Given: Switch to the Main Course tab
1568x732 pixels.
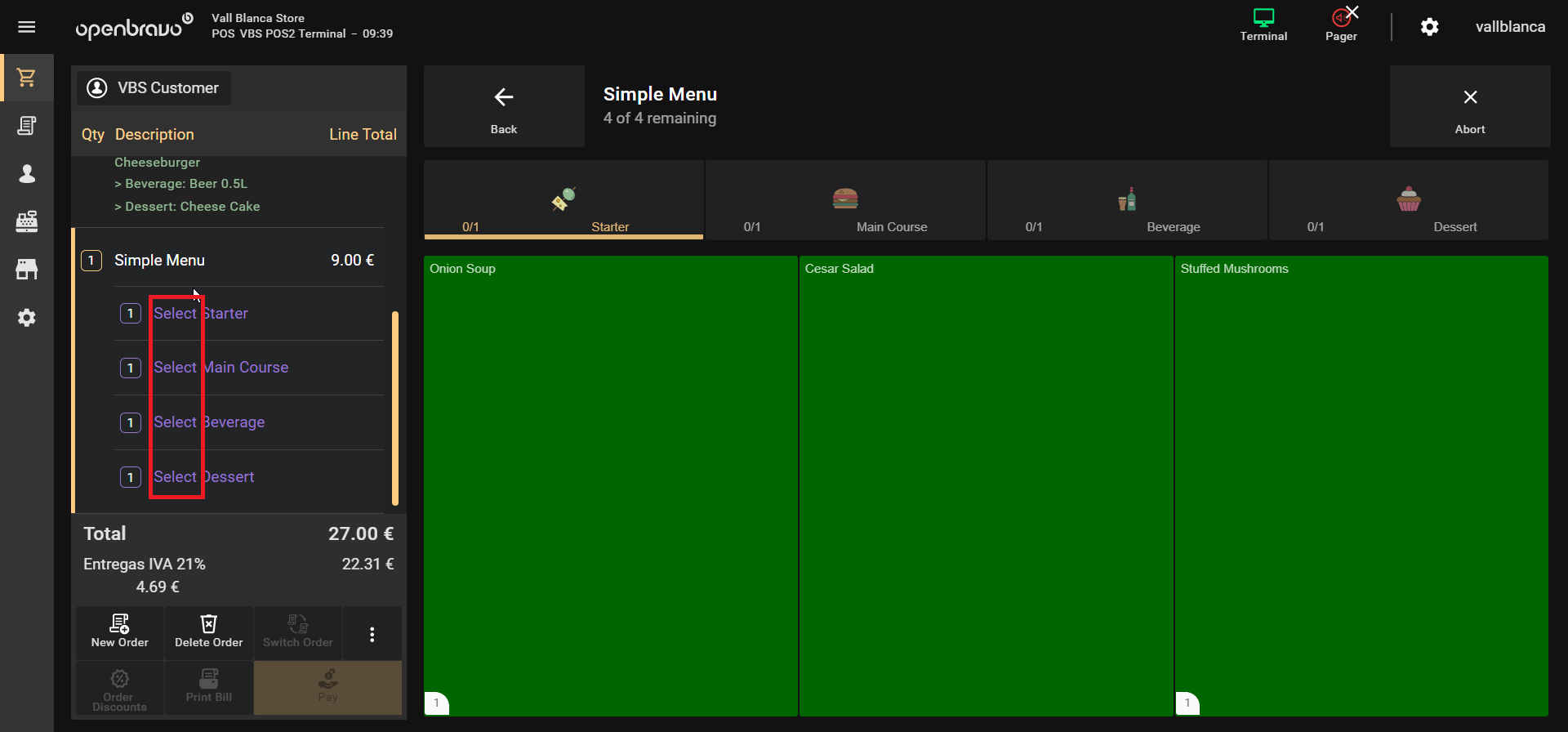Looking at the screenshot, I should pos(845,200).
